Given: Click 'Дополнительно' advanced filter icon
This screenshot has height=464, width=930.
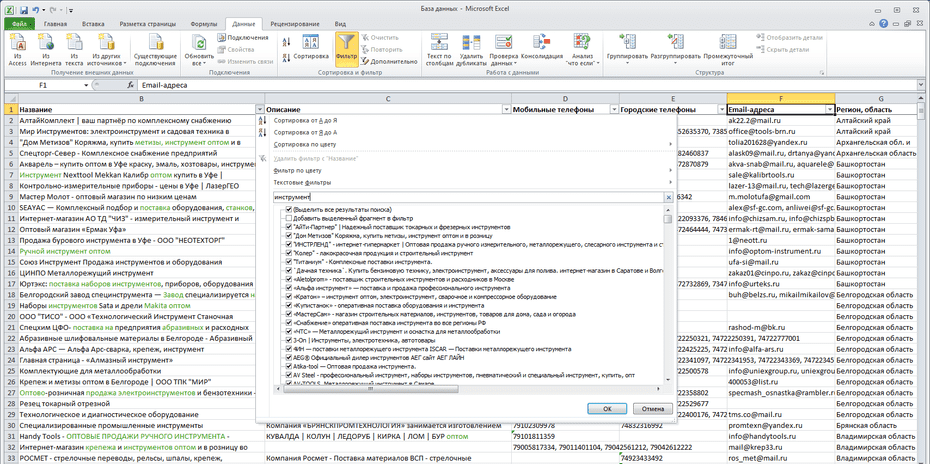Looking at the screenshot, I should (x=365, y=61).
